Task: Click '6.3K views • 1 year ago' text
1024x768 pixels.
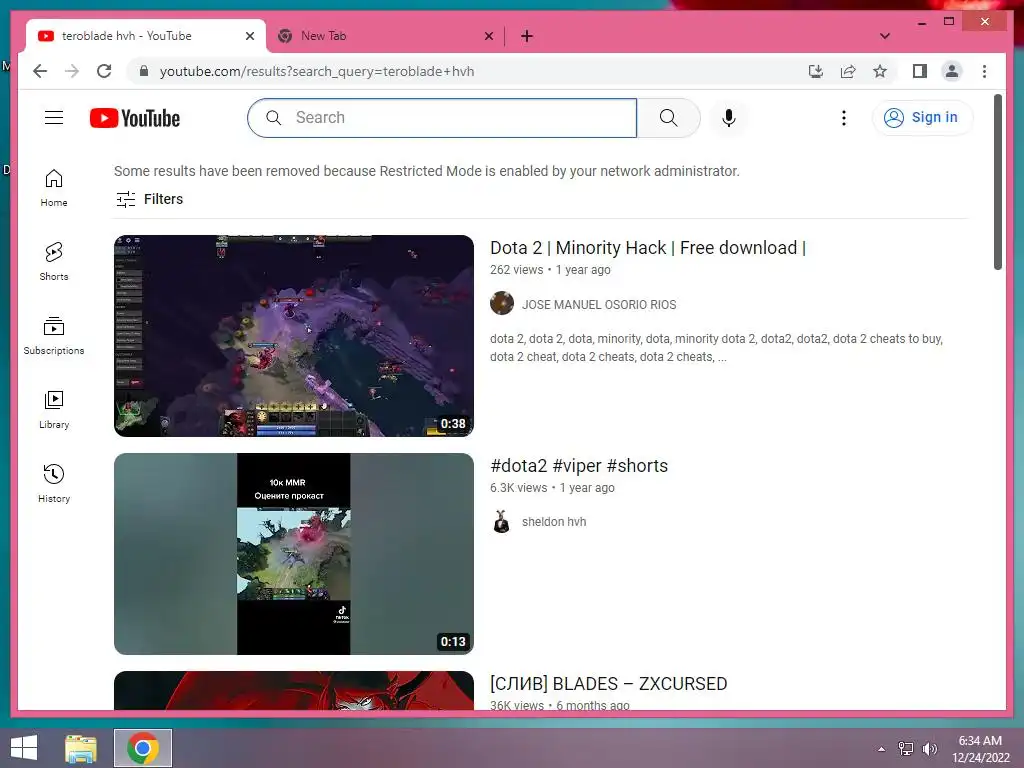Action: point(552,488)
